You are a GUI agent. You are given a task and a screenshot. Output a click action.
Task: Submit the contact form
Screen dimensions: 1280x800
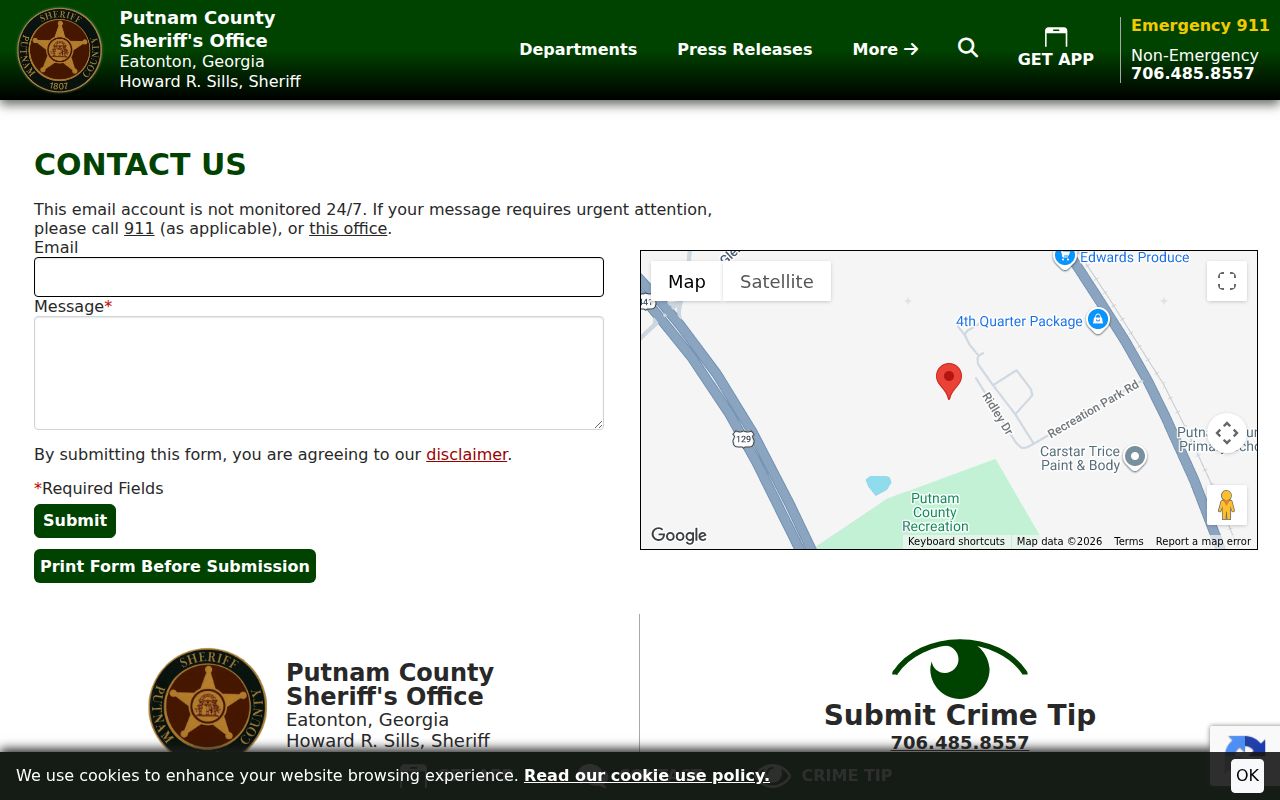(75, 521)
